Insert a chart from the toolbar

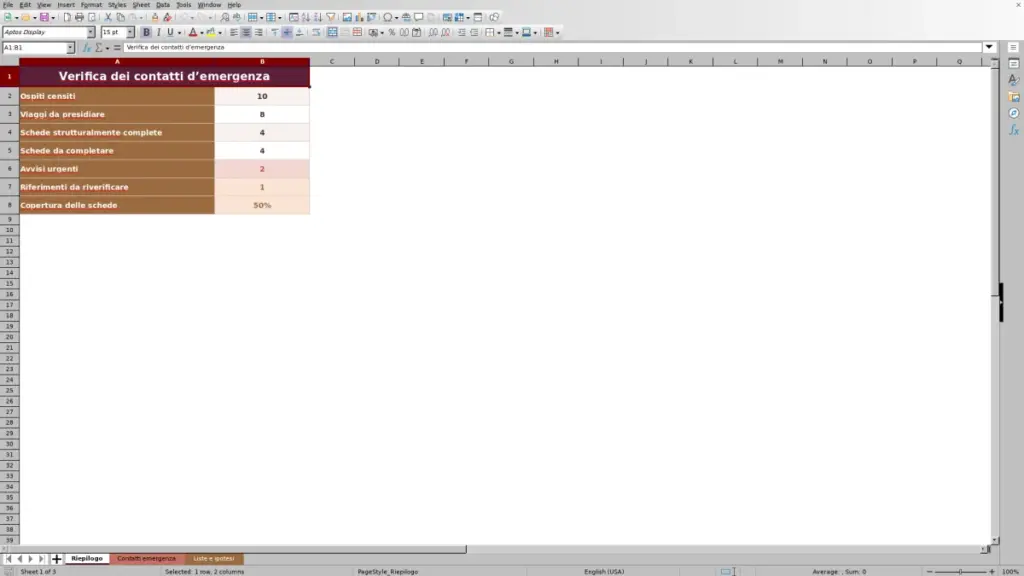[359, 17]
